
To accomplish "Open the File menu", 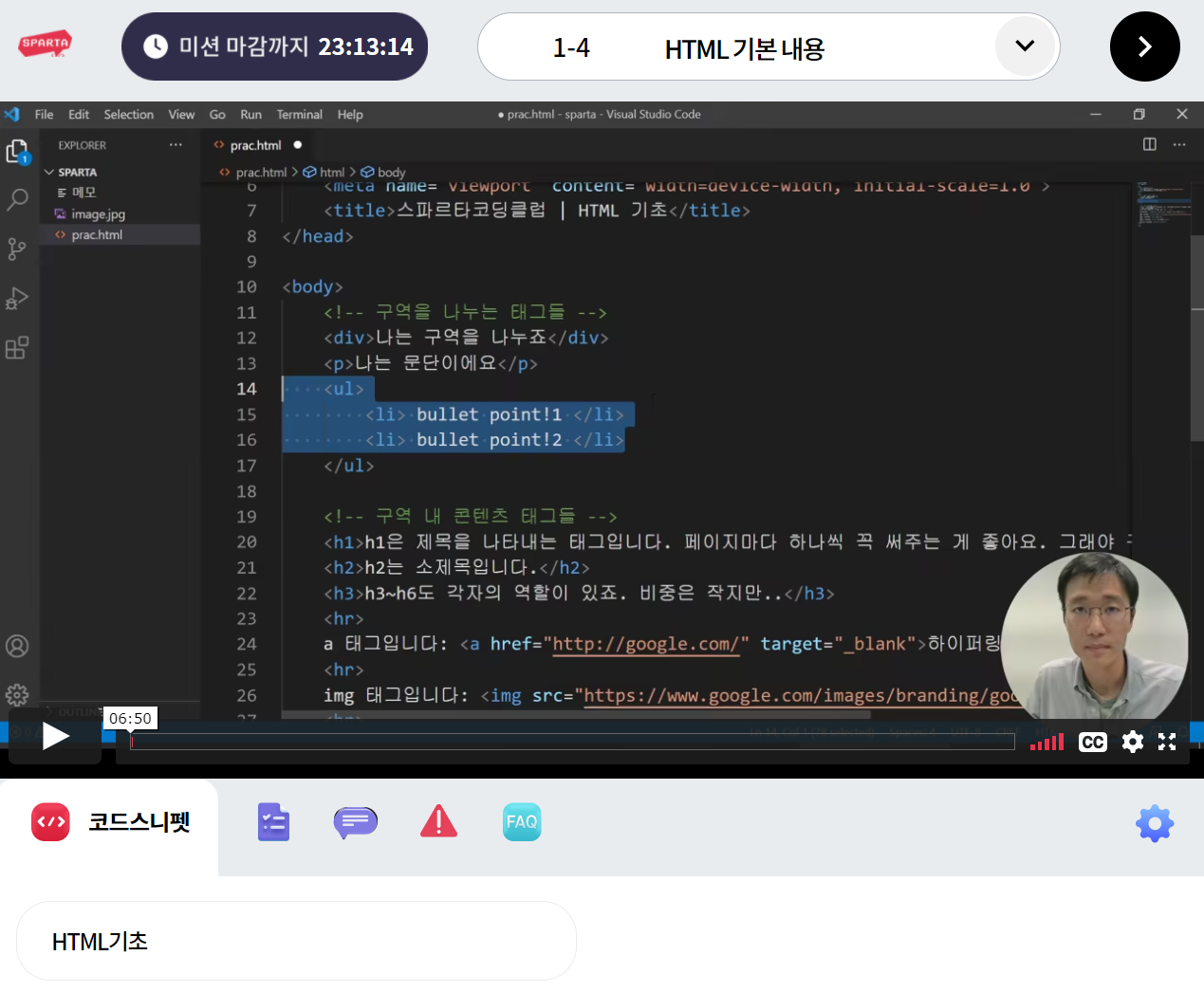I will point(45,115).
